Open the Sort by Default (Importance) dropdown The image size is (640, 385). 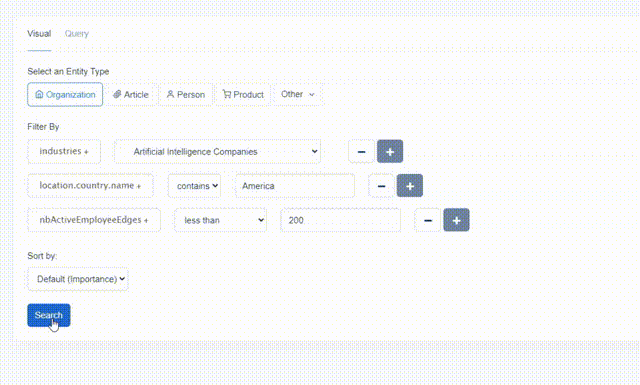tap(78, 279)
